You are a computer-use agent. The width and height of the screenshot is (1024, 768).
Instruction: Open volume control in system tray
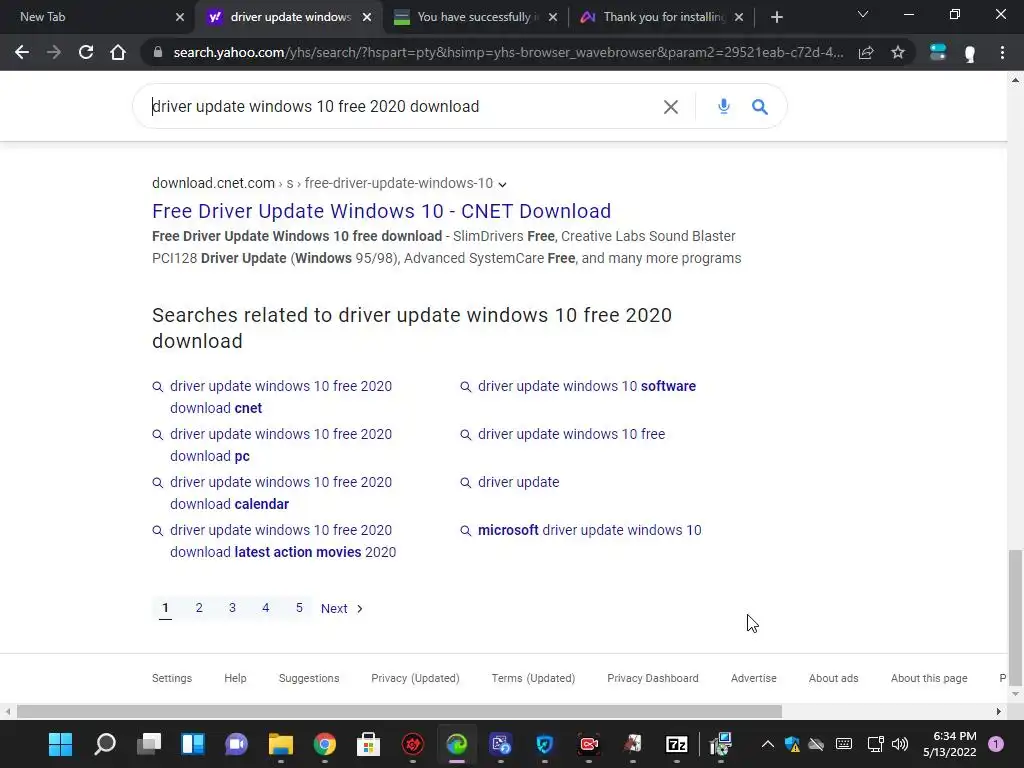tap(900, 744)
